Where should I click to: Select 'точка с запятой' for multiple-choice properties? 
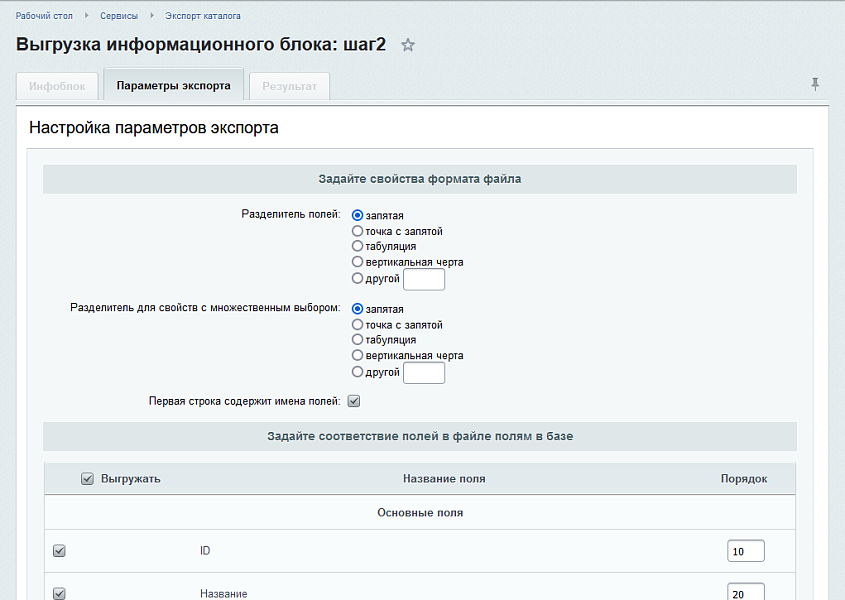(x=357, y=324)
